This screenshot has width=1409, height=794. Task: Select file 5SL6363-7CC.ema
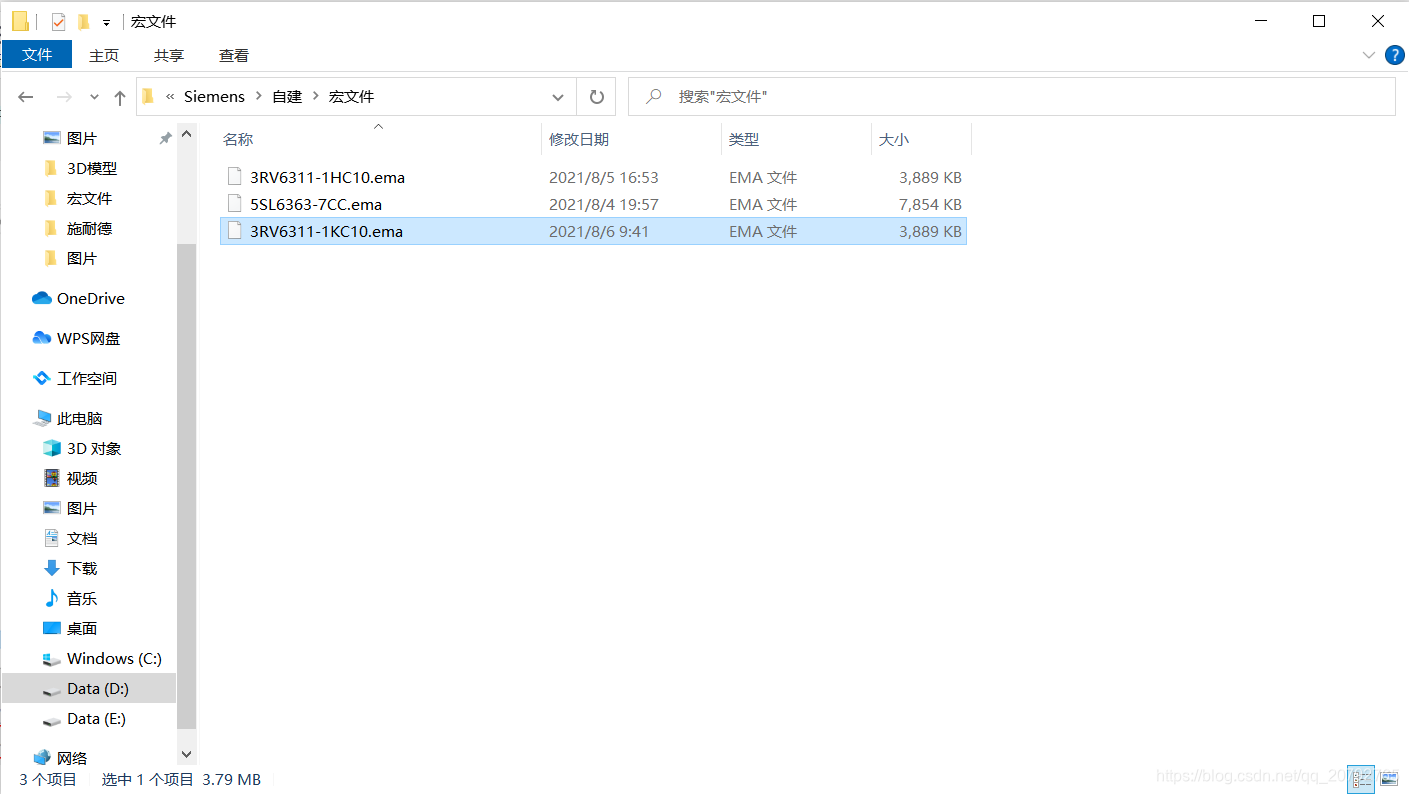tap(316, 204)
